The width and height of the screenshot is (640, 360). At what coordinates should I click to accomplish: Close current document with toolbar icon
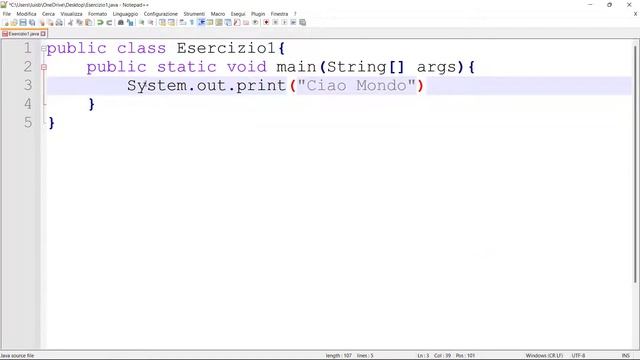[x=42, y=22]
